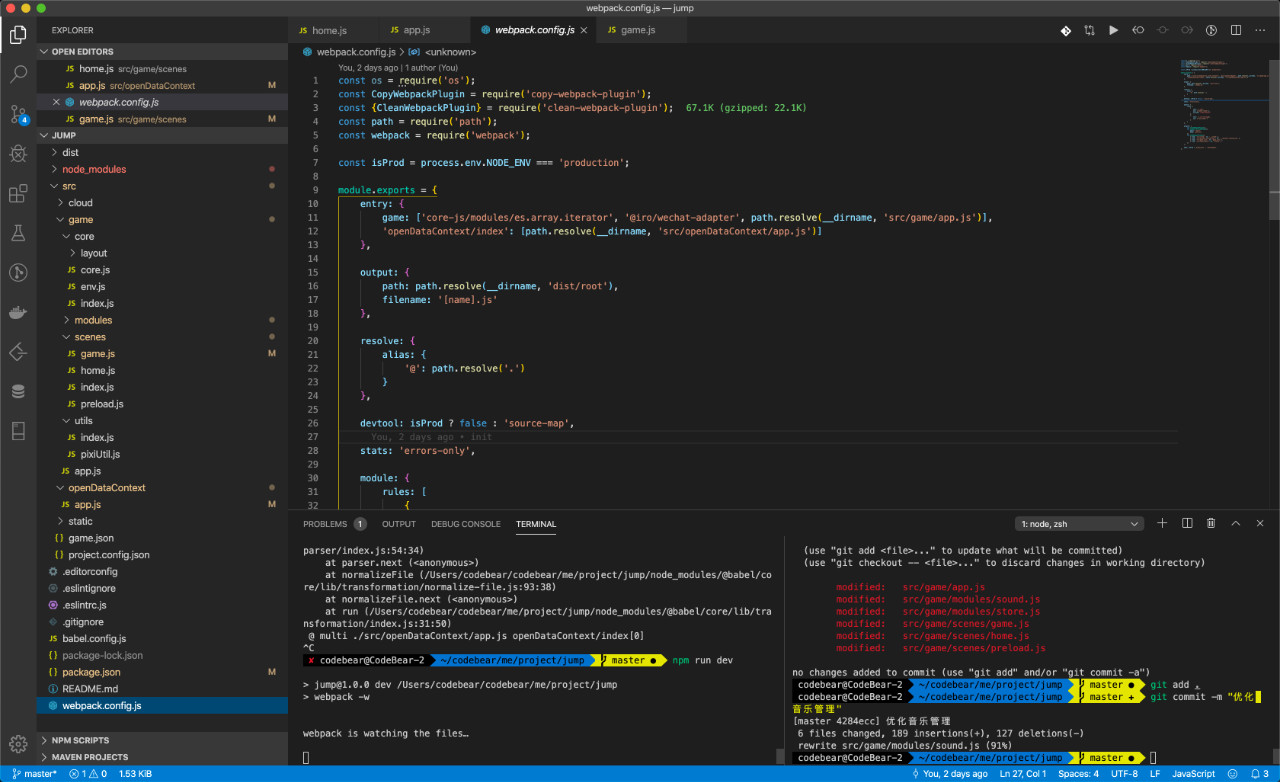
Task: Collapse the OPEN EDITORS section
Action: point(162,52)
